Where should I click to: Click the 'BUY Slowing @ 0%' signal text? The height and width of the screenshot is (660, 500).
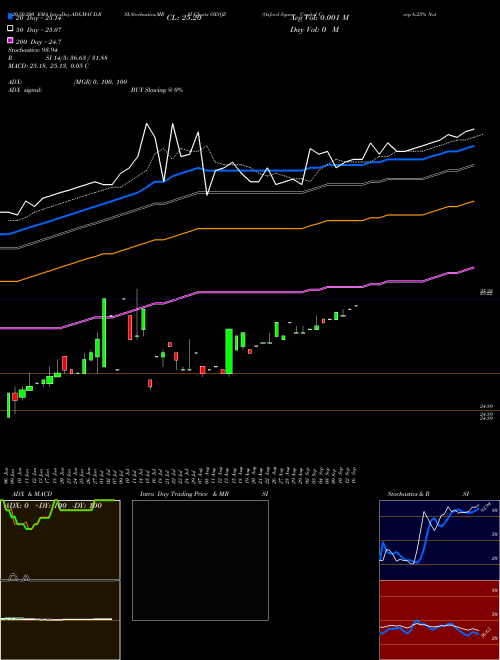(157, 90)
